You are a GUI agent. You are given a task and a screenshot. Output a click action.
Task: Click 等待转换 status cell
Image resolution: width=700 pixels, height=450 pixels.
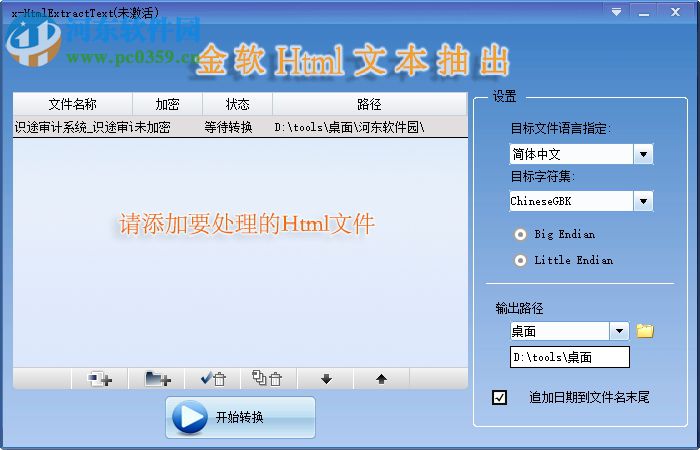click(228, 128)
